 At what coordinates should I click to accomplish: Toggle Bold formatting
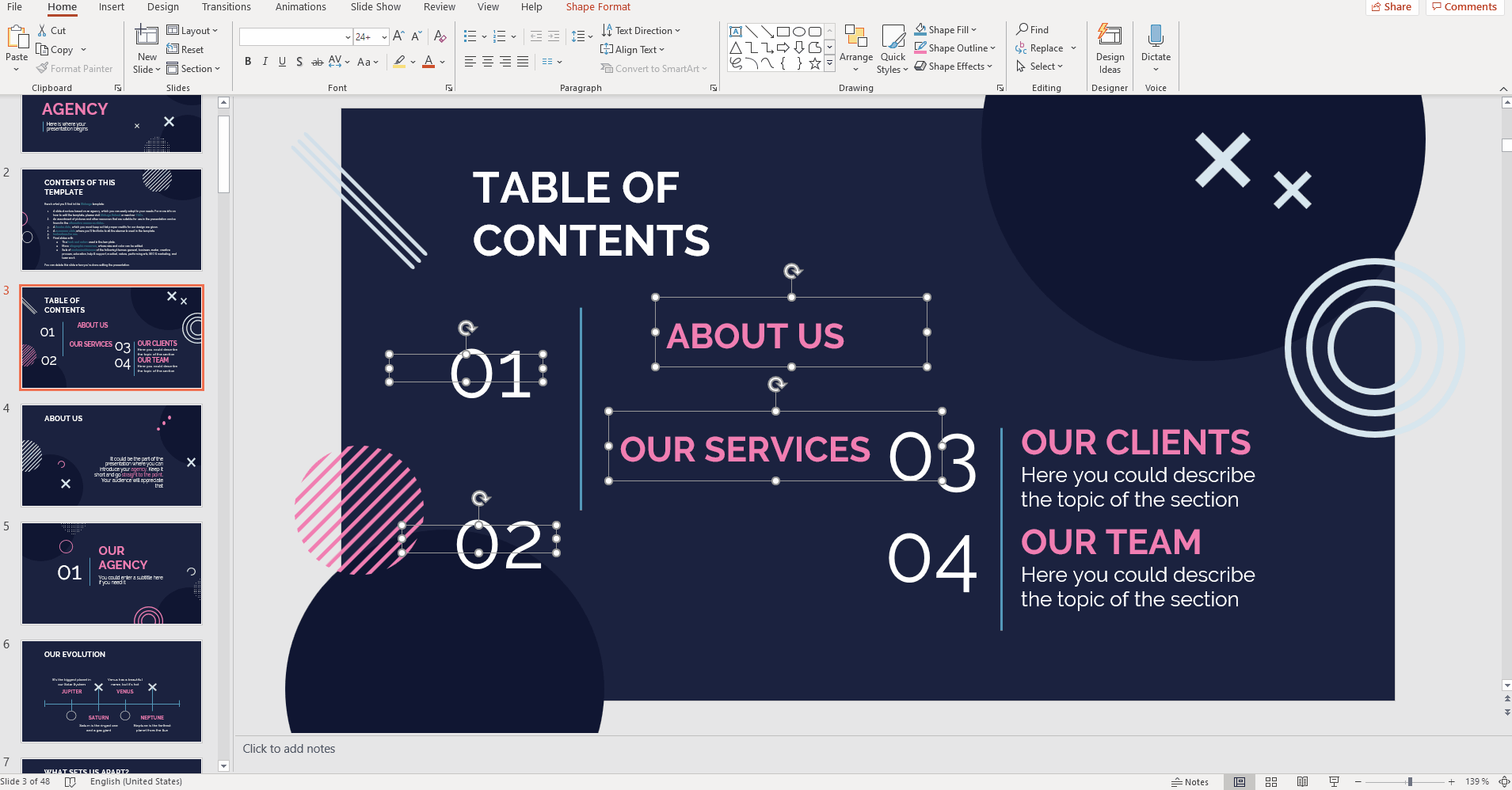click(x=248, y=62)
